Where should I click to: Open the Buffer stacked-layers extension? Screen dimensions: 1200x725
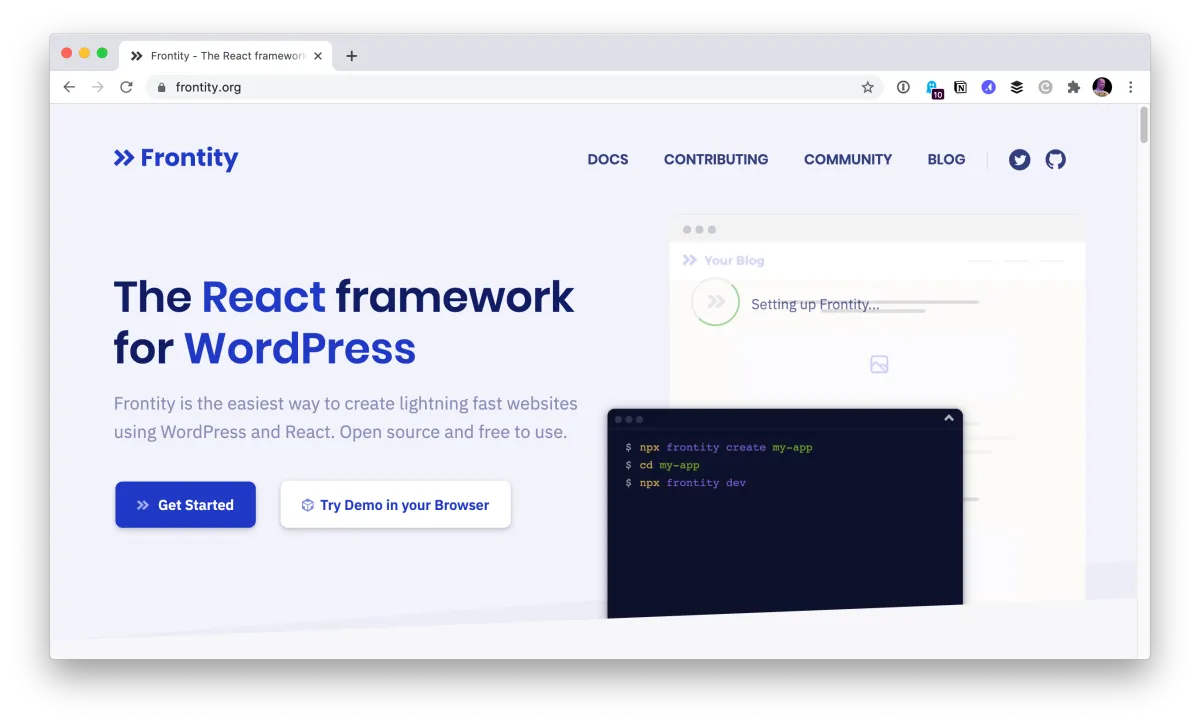click(1016, 87)
